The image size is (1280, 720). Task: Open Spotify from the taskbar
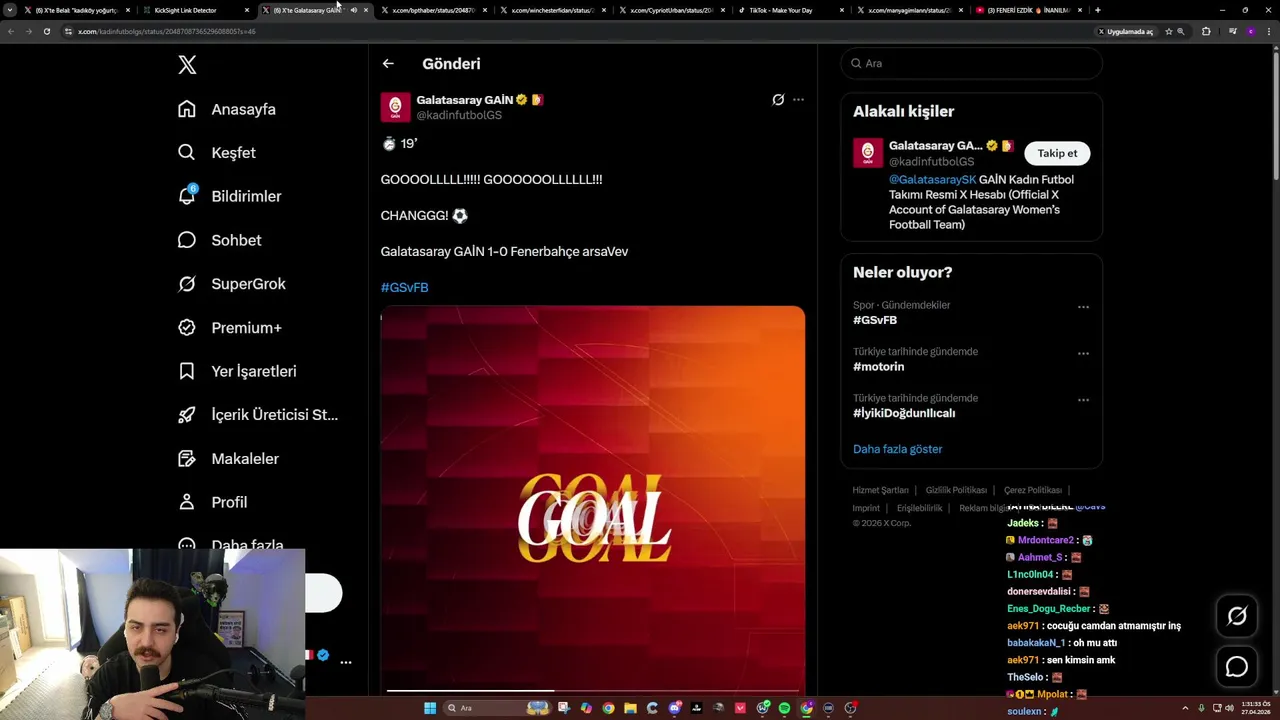tap(784, 708)
